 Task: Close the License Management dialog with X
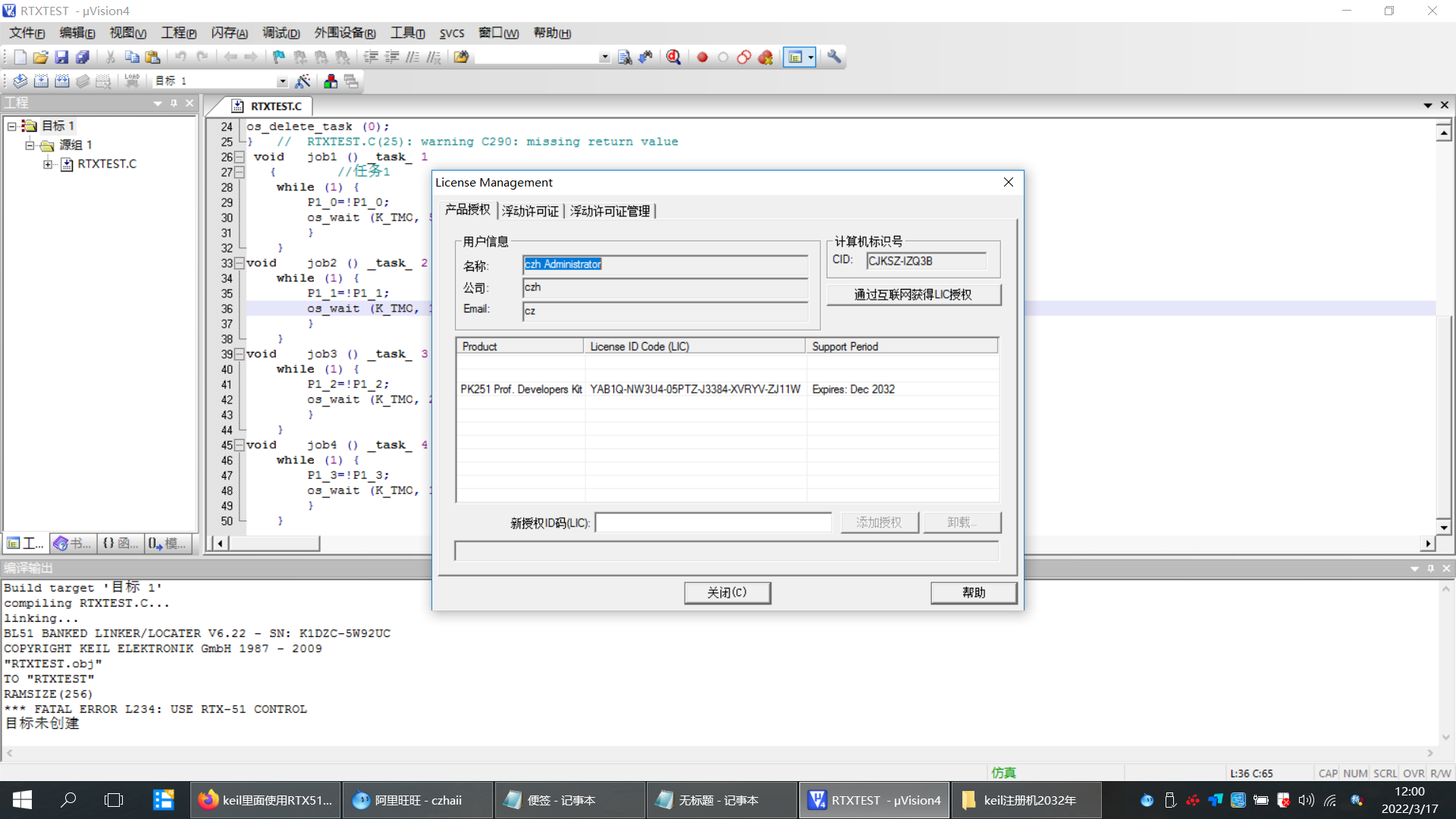pyautogui.click(x=1009, y=182)
